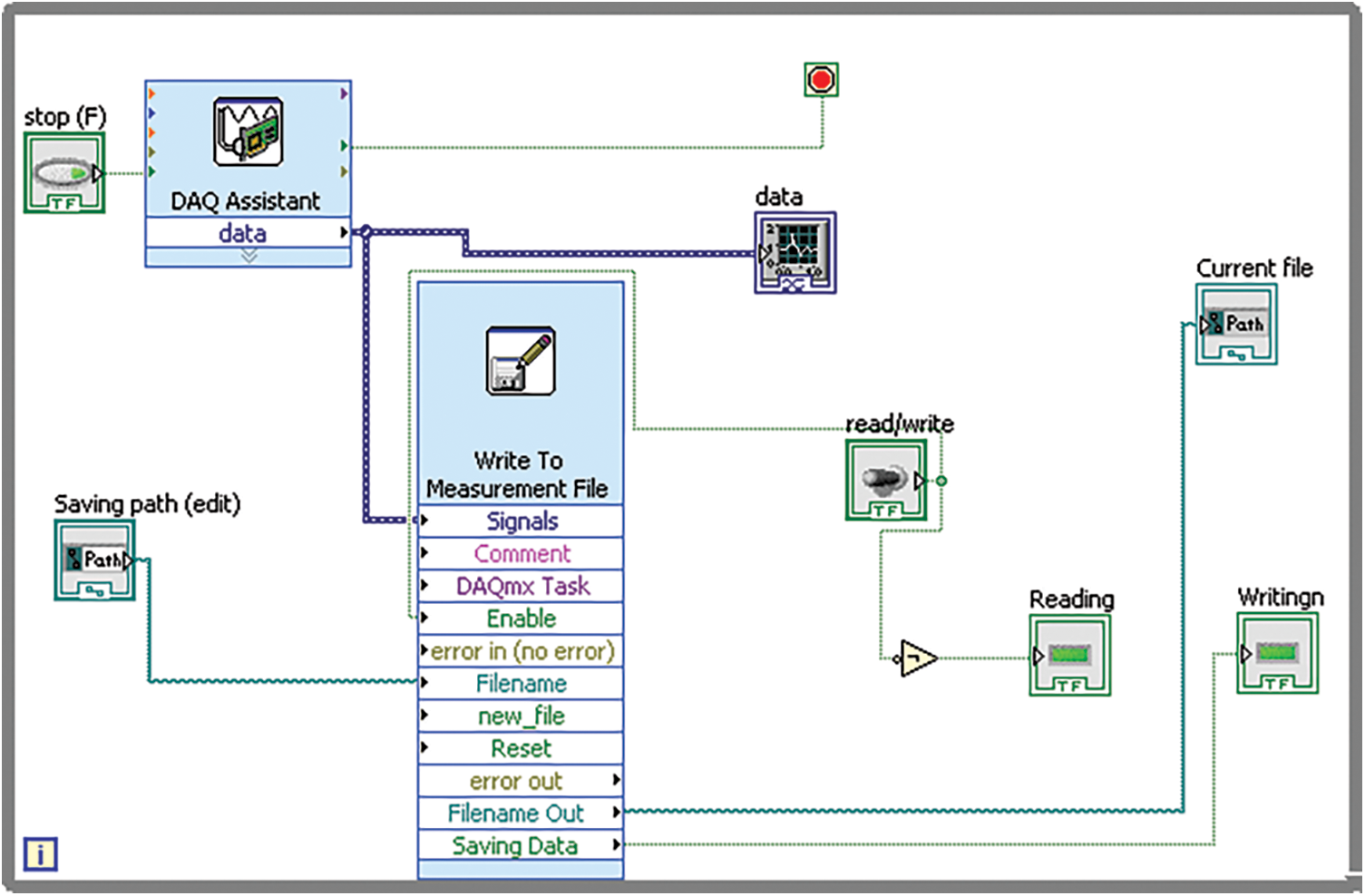1365x896 pixels.
Task: Select the data waveform graph indicator
Action: tap(795, 253)
